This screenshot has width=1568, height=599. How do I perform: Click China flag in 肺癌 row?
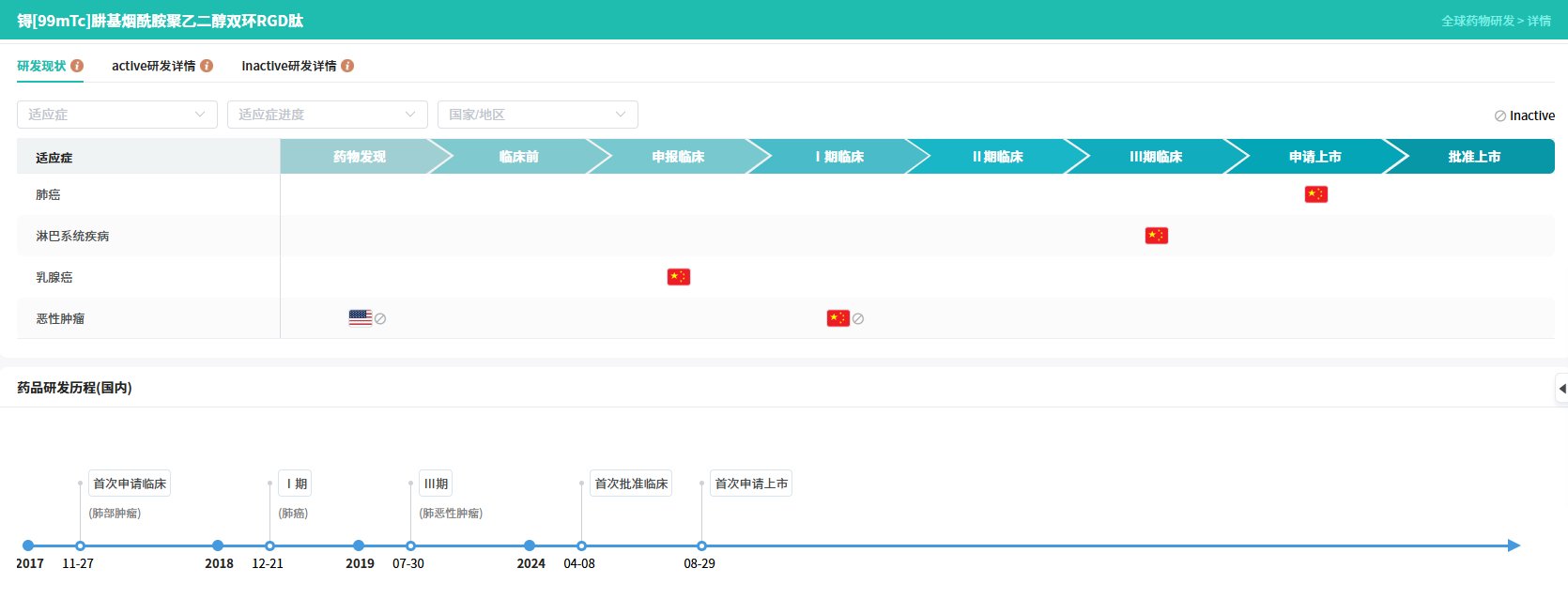pos(1315,194)
